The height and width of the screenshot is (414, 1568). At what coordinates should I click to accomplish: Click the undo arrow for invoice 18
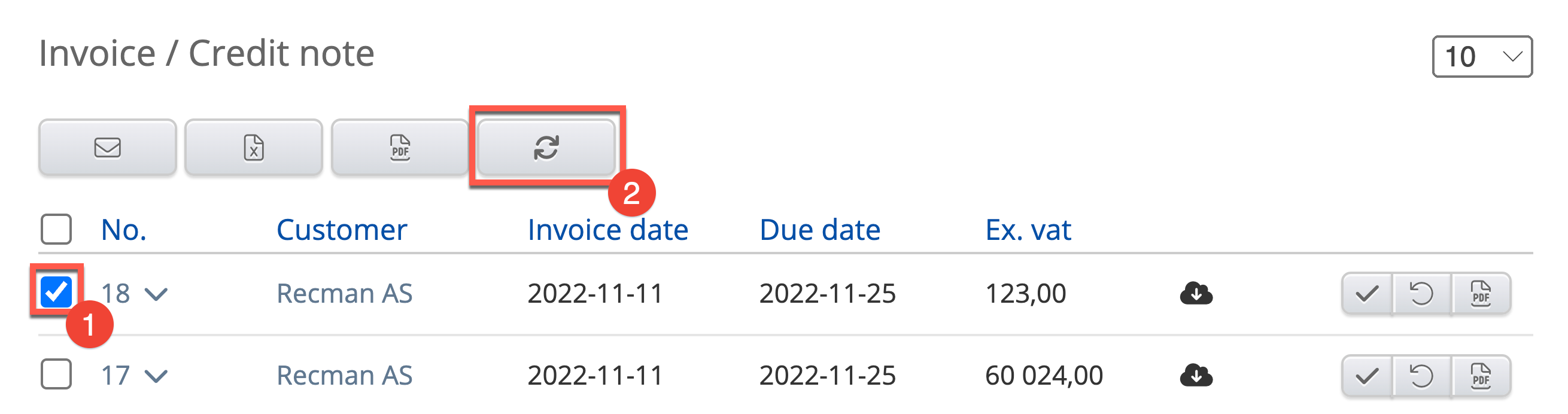[x=1421, y=294]
